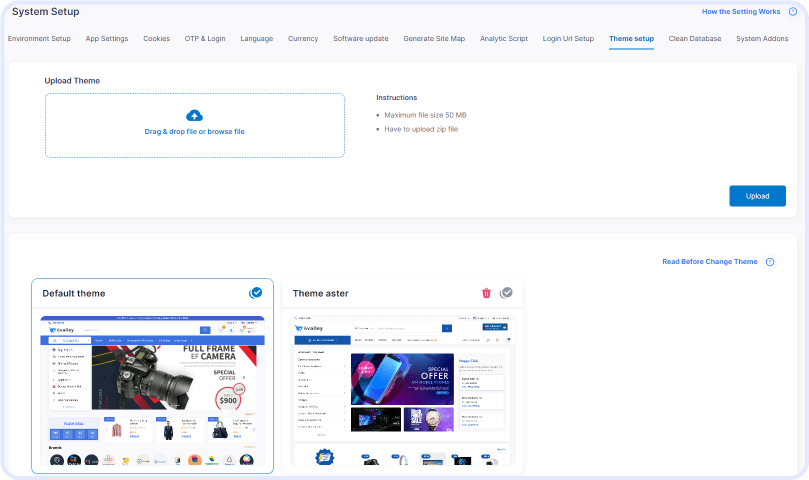Open the Generate Site Map tab
This screenshot has width=809, height=480.
click(434, 39)
